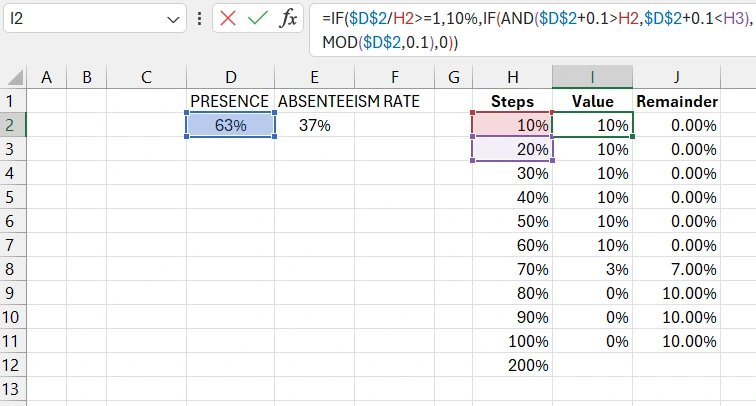Select the Steps cell containing 200%
Screen dimensions: 756x406
(x=512, y=365)
